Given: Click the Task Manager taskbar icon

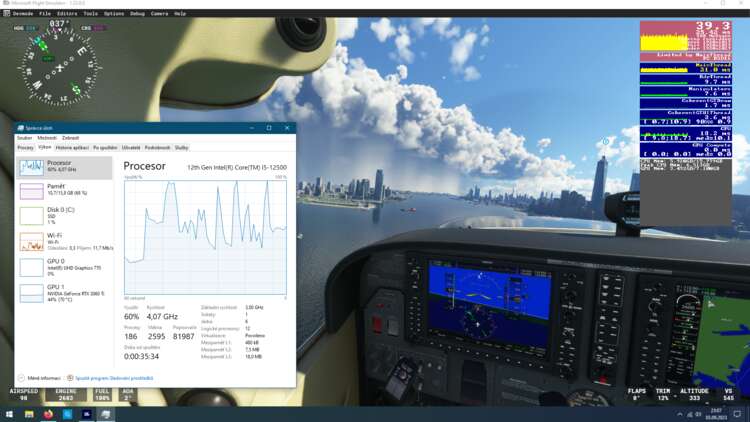Looking at the screenshot, I should click(x=106, y=414).
